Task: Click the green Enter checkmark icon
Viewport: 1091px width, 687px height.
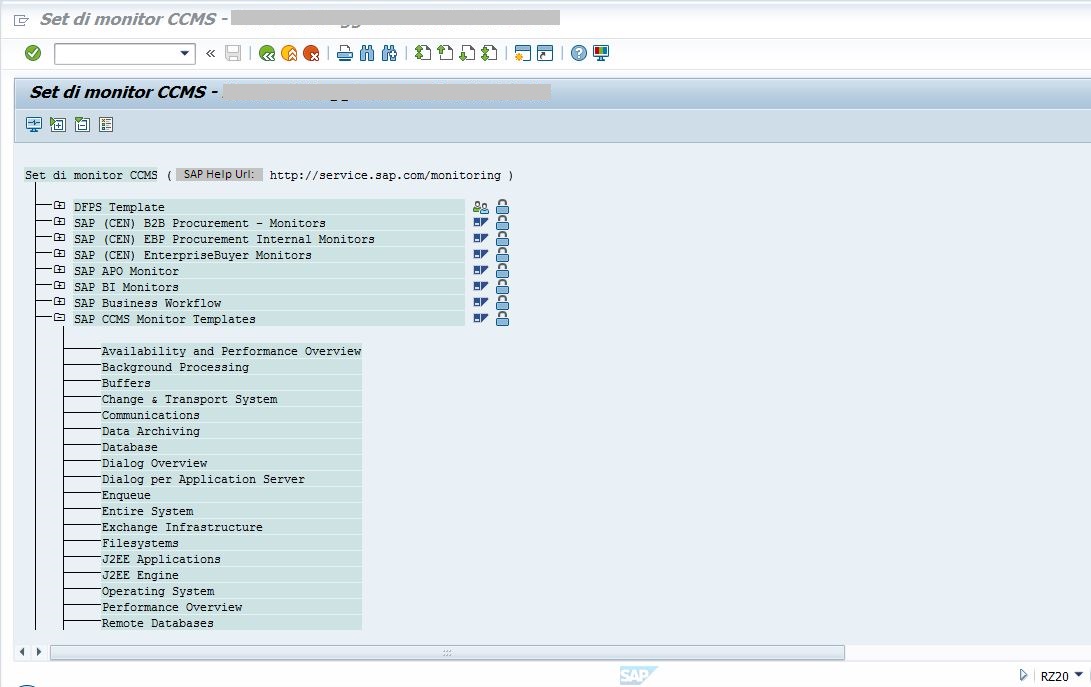Action: coord(33,53)
